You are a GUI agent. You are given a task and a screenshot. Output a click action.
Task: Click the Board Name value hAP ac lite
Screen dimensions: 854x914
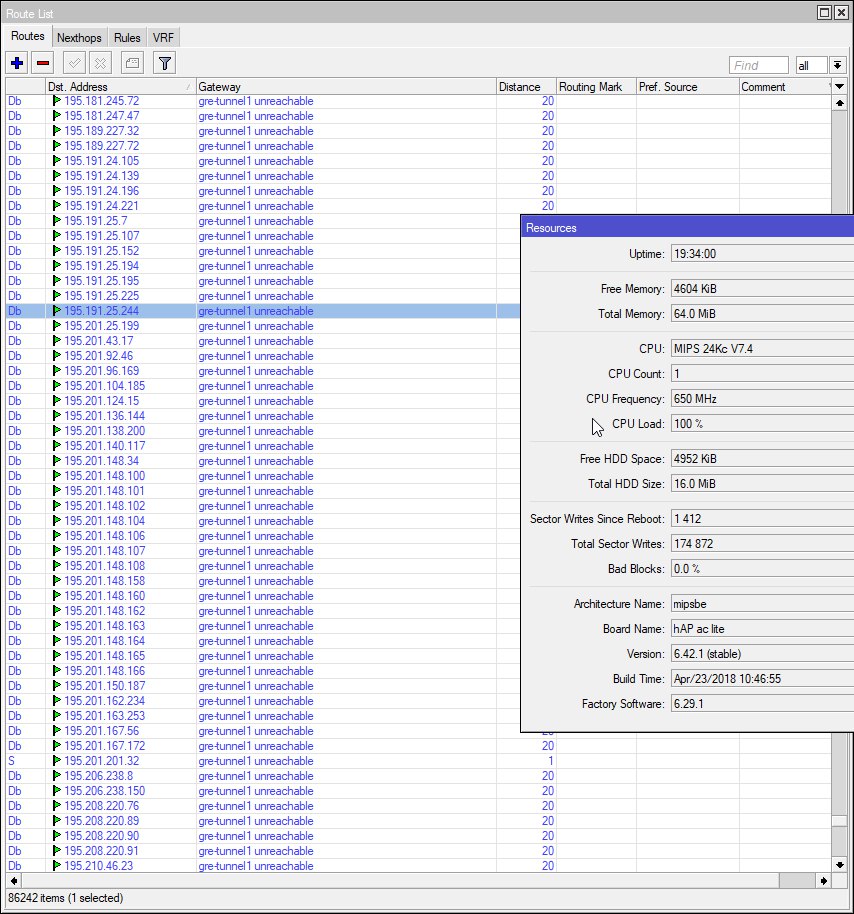click(762, 629)
